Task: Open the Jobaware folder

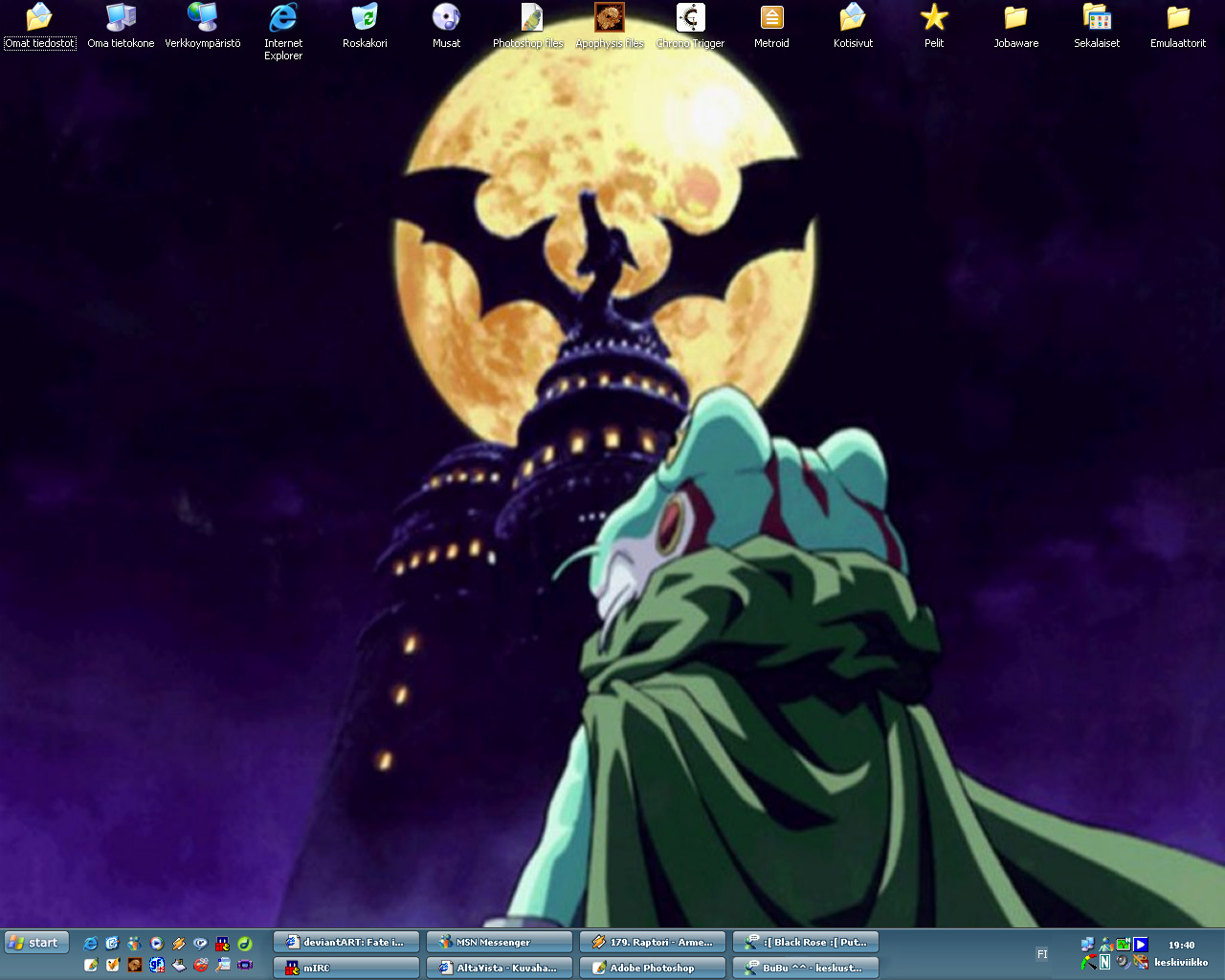Action: (1015, 27)
